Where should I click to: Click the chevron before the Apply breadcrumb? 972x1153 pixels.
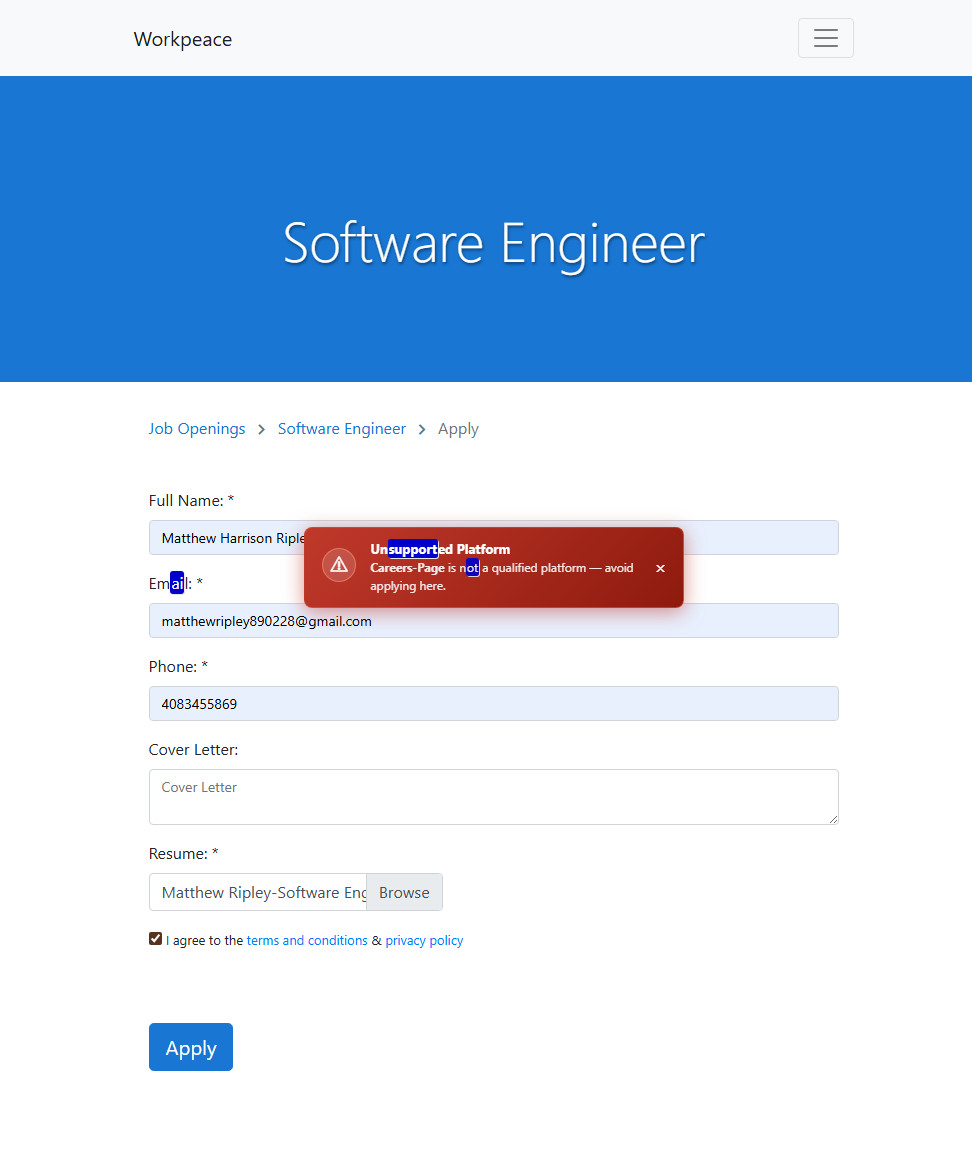click(x=422, y=429)
